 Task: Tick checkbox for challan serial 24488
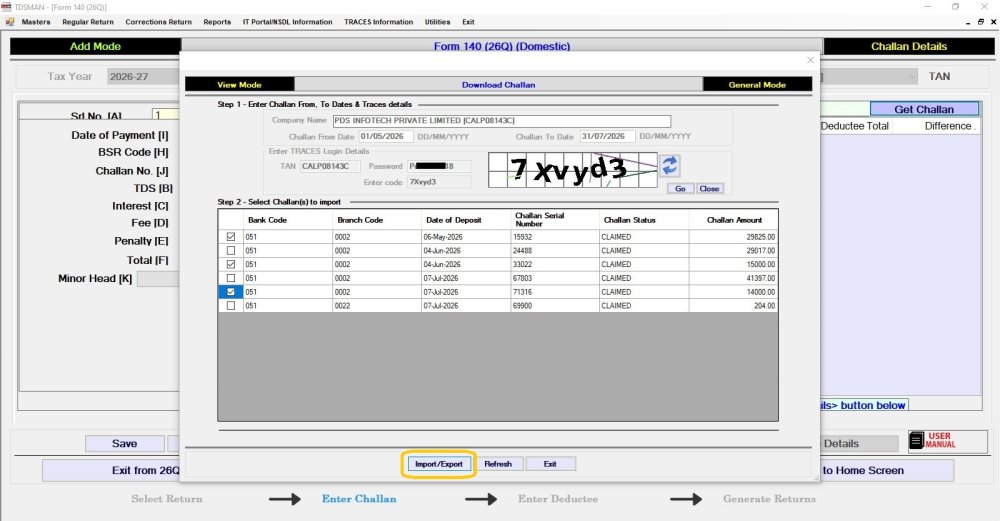(231, 251)
